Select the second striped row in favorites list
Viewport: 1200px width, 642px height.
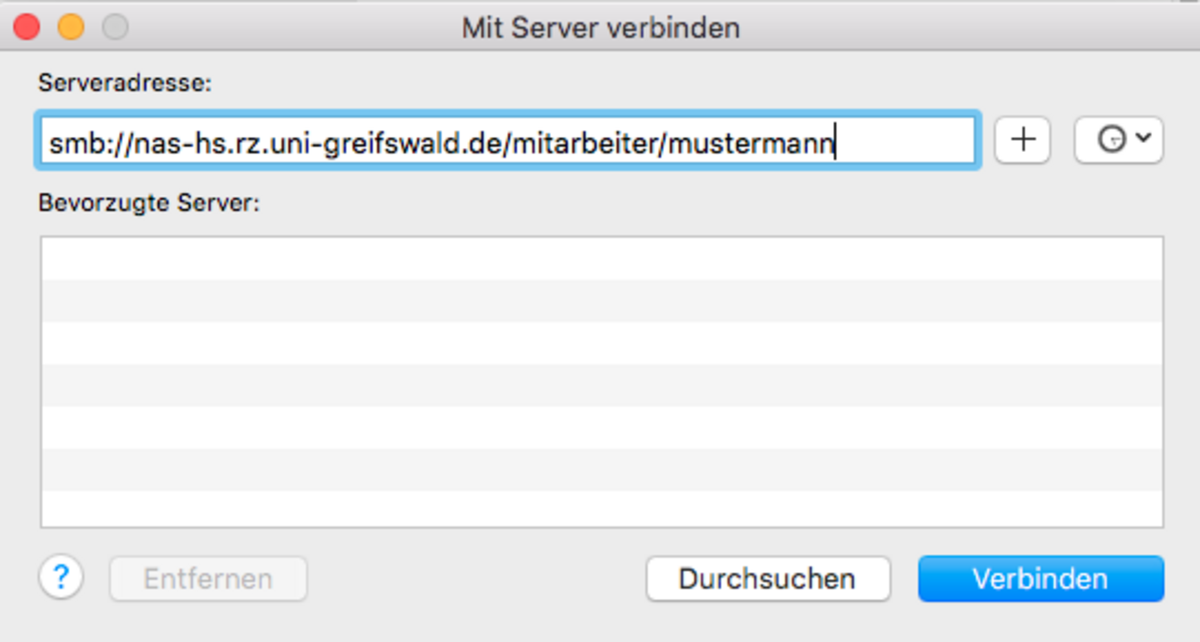[x=601, y=300]
